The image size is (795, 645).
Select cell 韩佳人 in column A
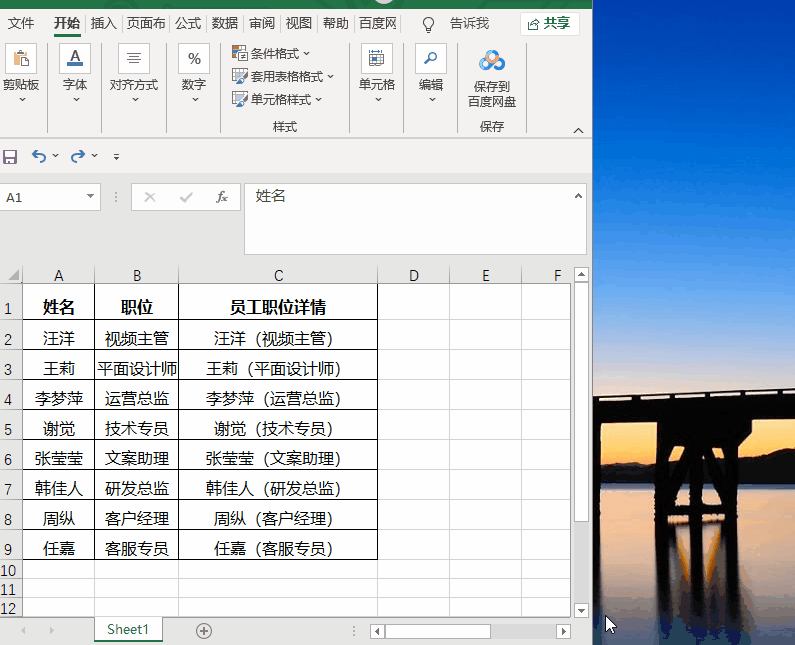click(59, 485)
